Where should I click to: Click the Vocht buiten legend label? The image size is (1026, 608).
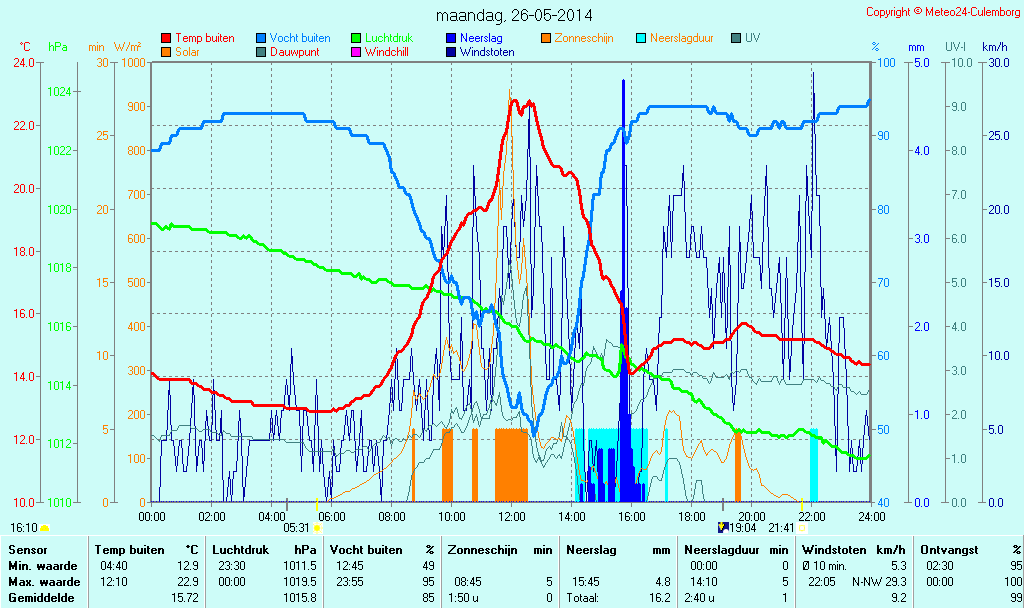[x=300, y=38]
